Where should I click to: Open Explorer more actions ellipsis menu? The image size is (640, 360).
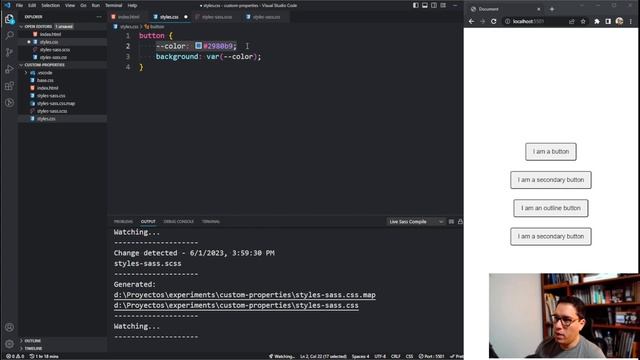[x=99, y=17]
